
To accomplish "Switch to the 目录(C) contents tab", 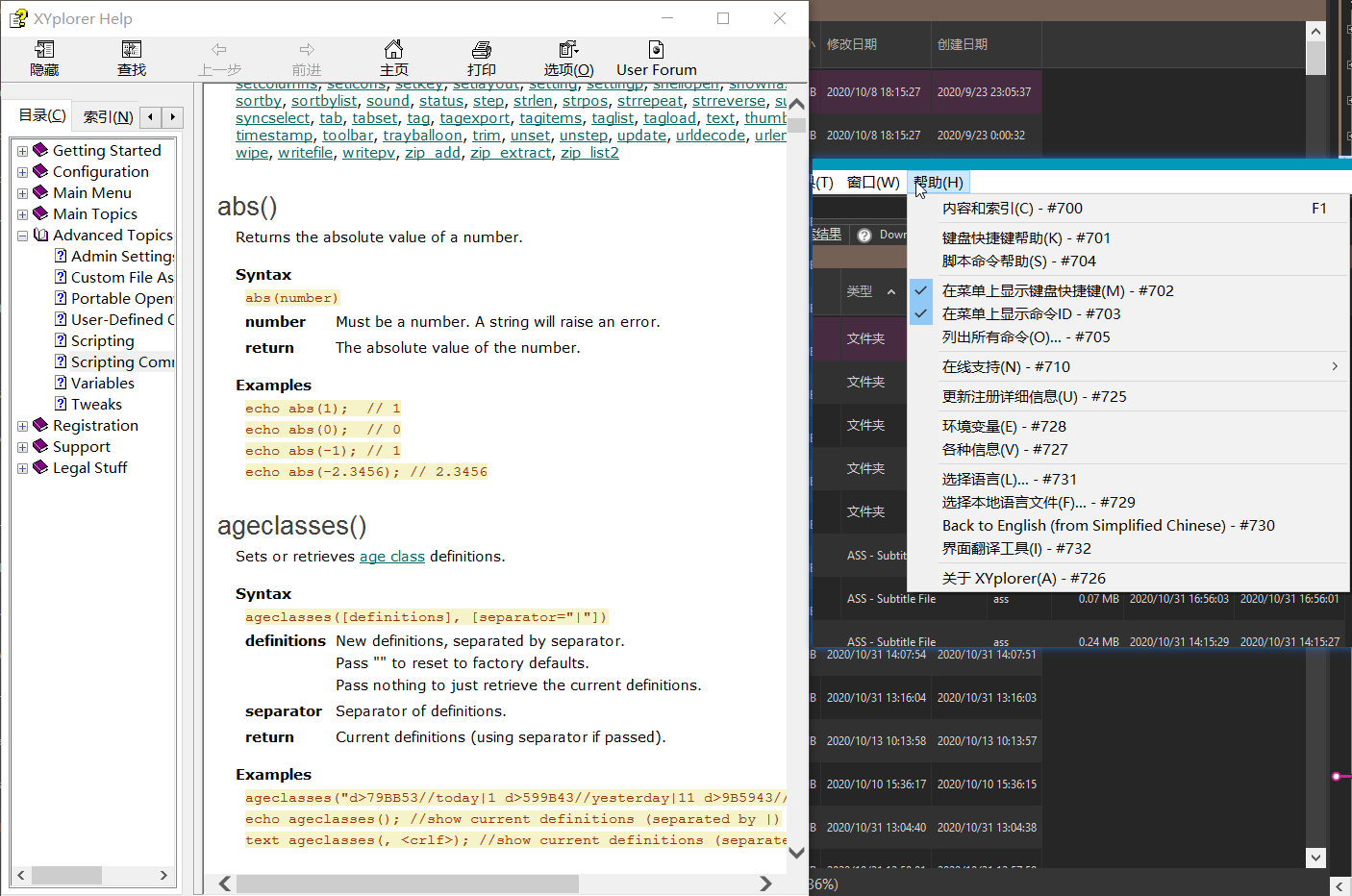I will pyautogui.click(x=42, y=115).
